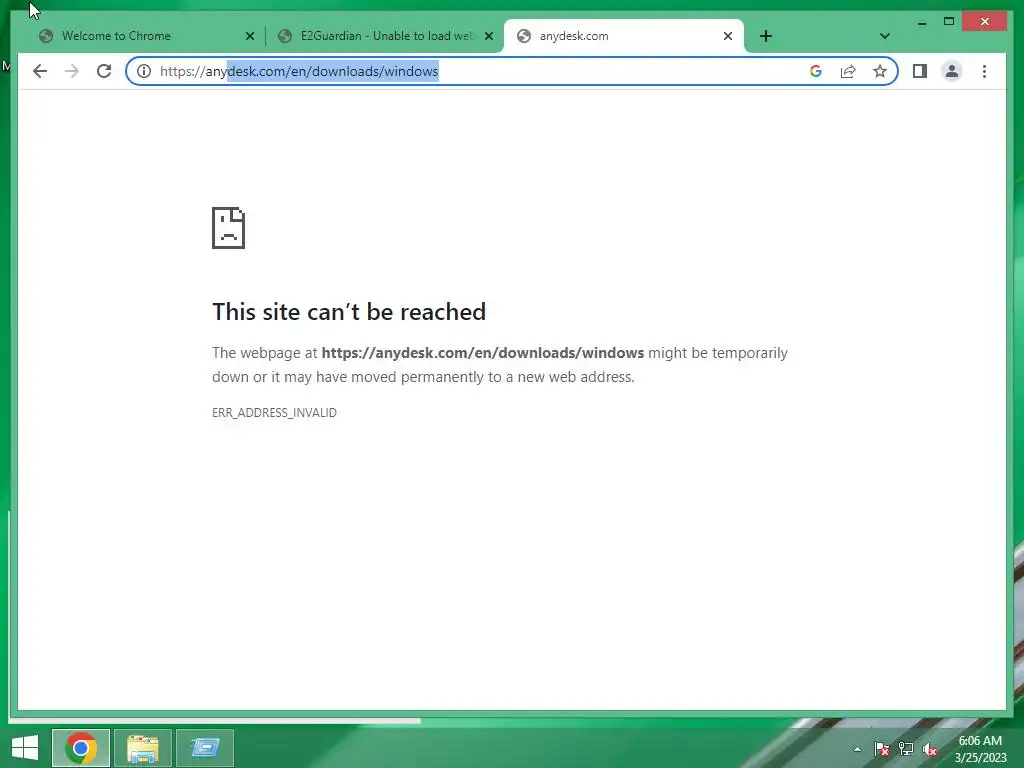Open the Chrome profile avatar menu
1024x768 pixels.
point(952,71)
